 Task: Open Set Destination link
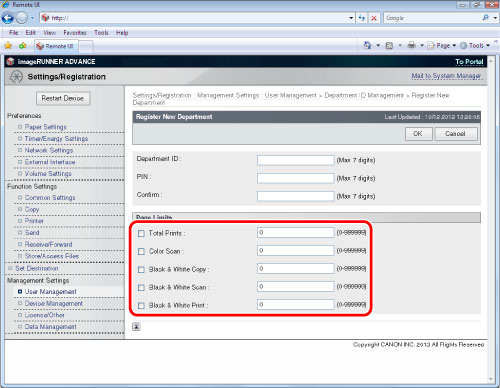[x=37, y=268]
